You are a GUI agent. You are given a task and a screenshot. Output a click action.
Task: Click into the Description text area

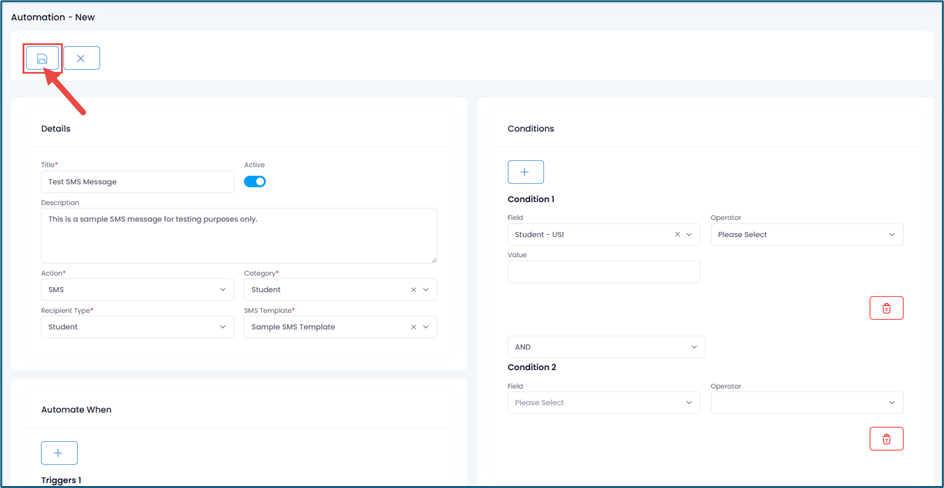click(238, 235)
